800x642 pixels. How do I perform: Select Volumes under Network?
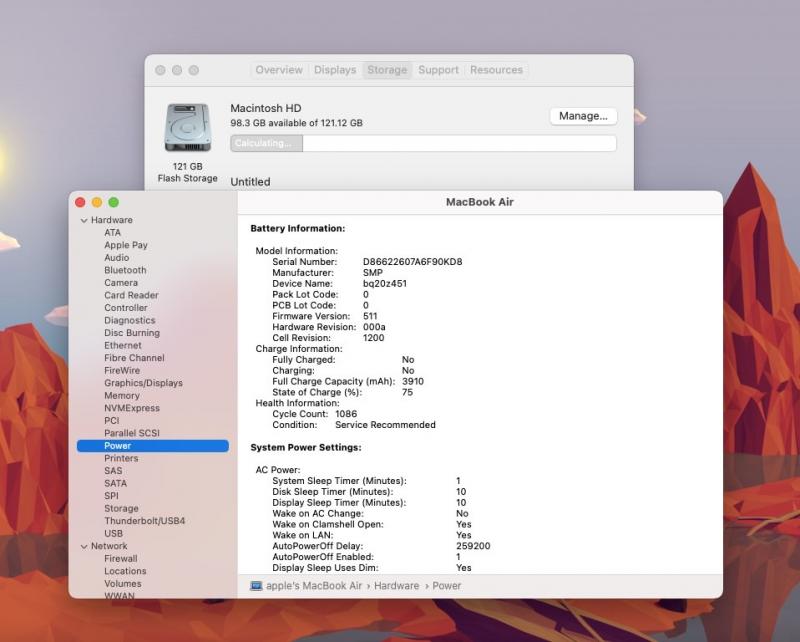[122, 584]
